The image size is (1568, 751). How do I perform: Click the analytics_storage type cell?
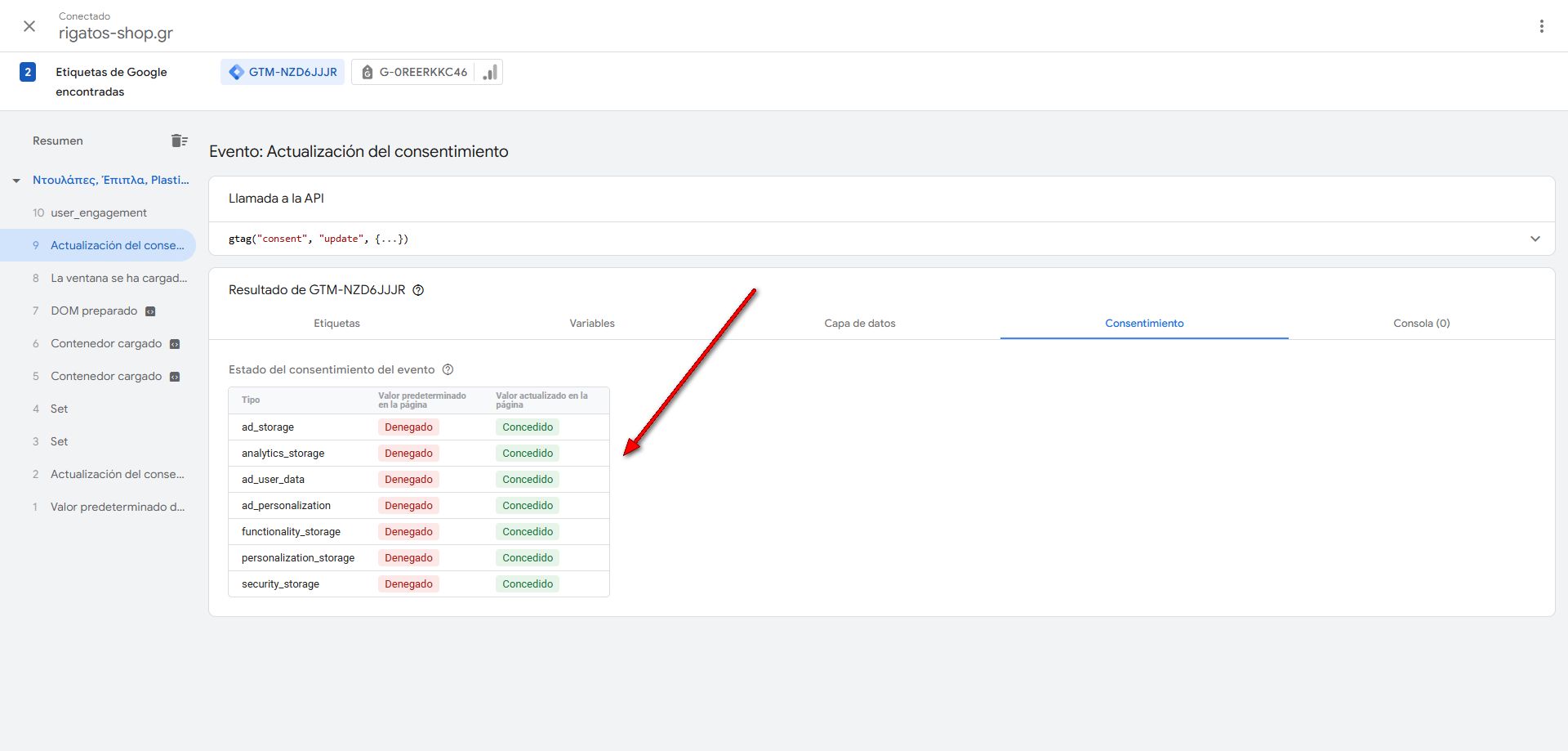tap(283, 453)
